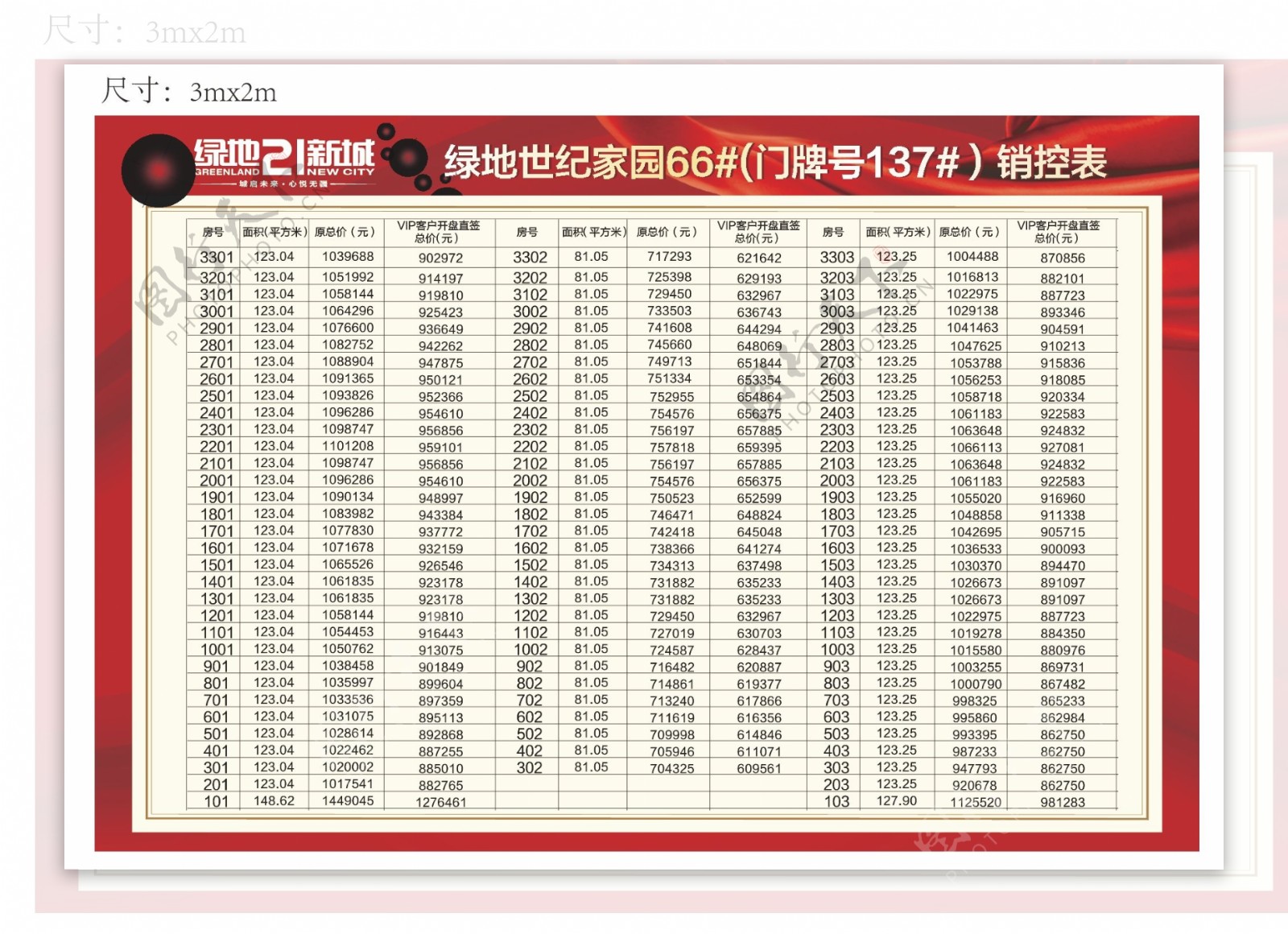
Task: Select room number 601
Action: click(217, 717)
